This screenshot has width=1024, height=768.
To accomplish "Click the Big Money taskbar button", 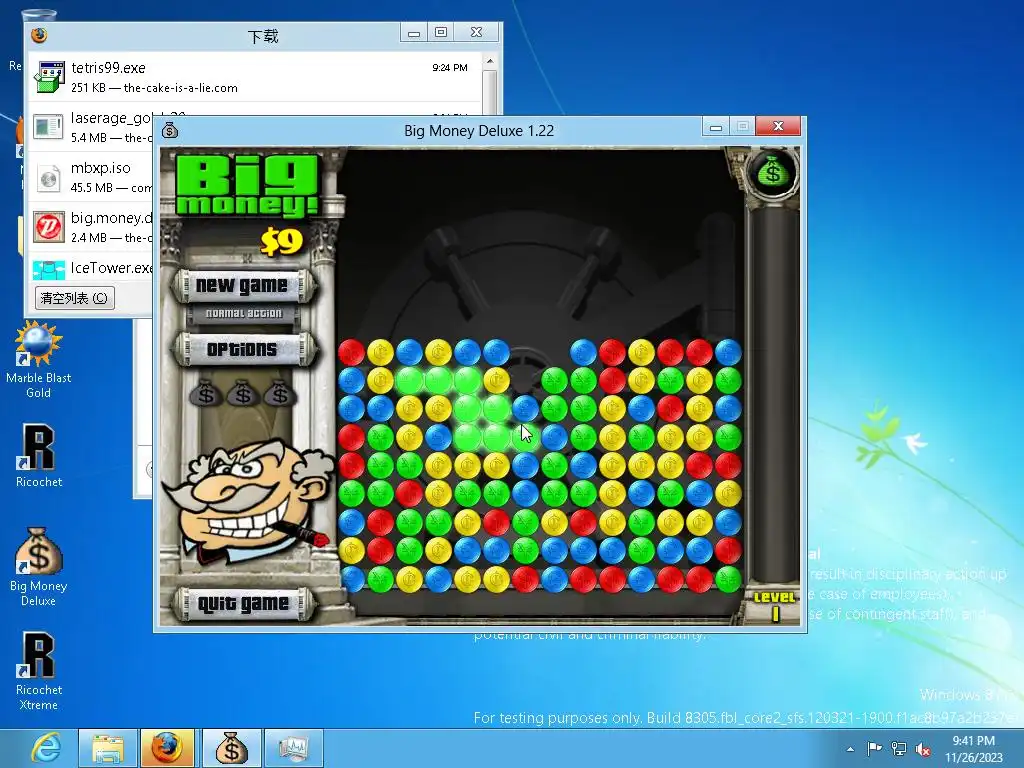I will 231,748.
